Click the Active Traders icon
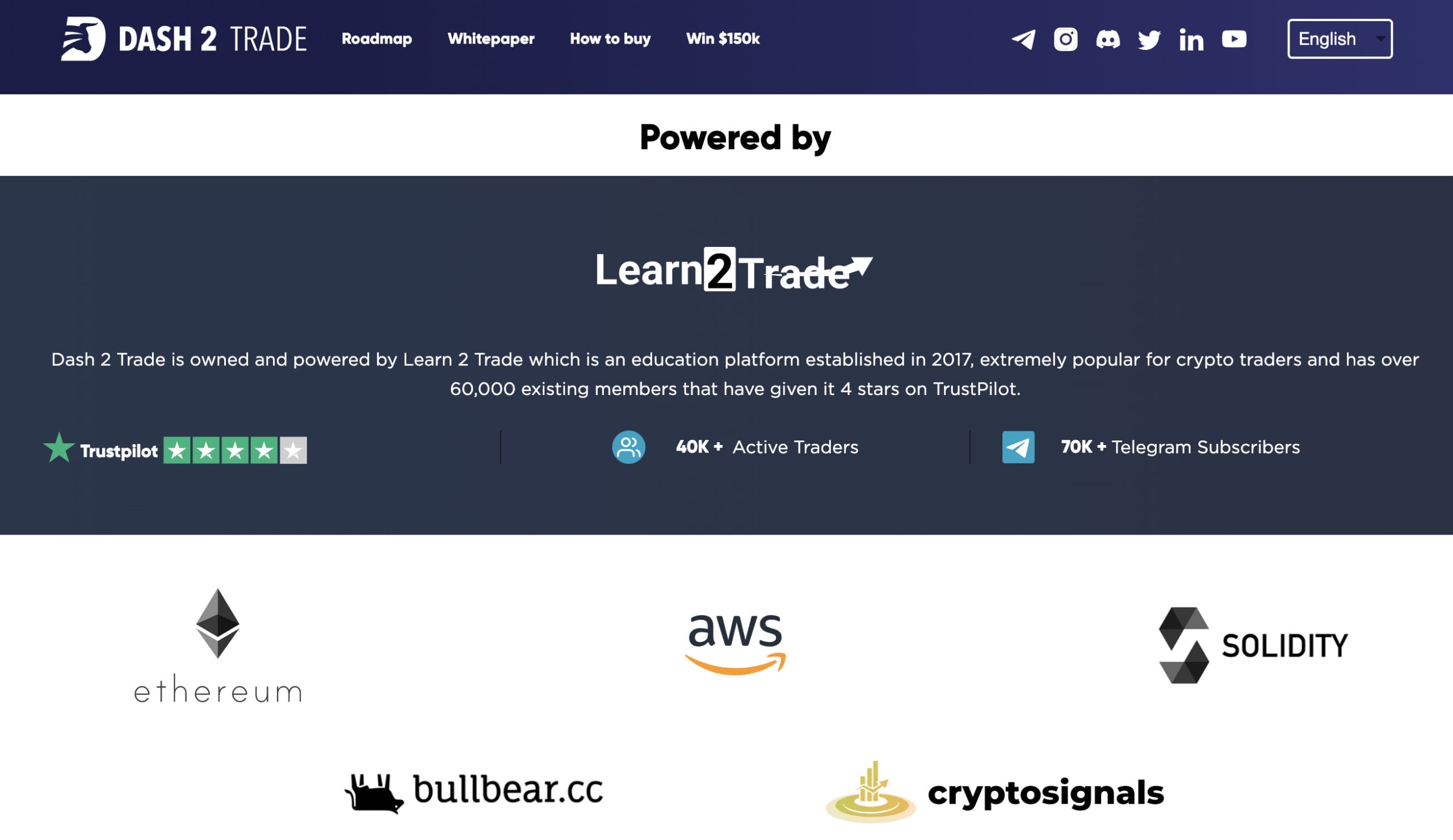This screenshot has width=1453, height=840. point(628,447)
